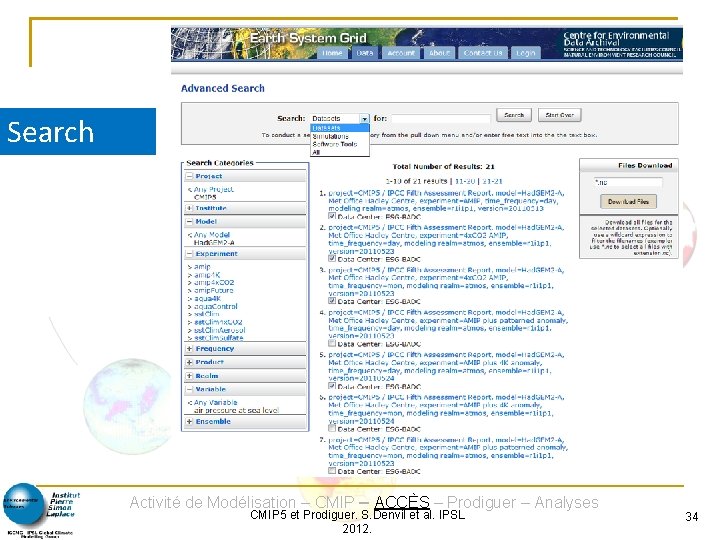Select the aquaControl experiment
720x540 pixels.
pos(216,306)
